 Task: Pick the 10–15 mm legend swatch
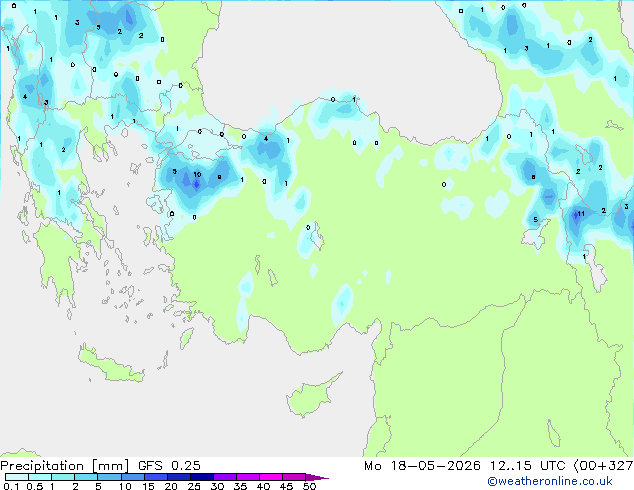(x=132, y=477)
